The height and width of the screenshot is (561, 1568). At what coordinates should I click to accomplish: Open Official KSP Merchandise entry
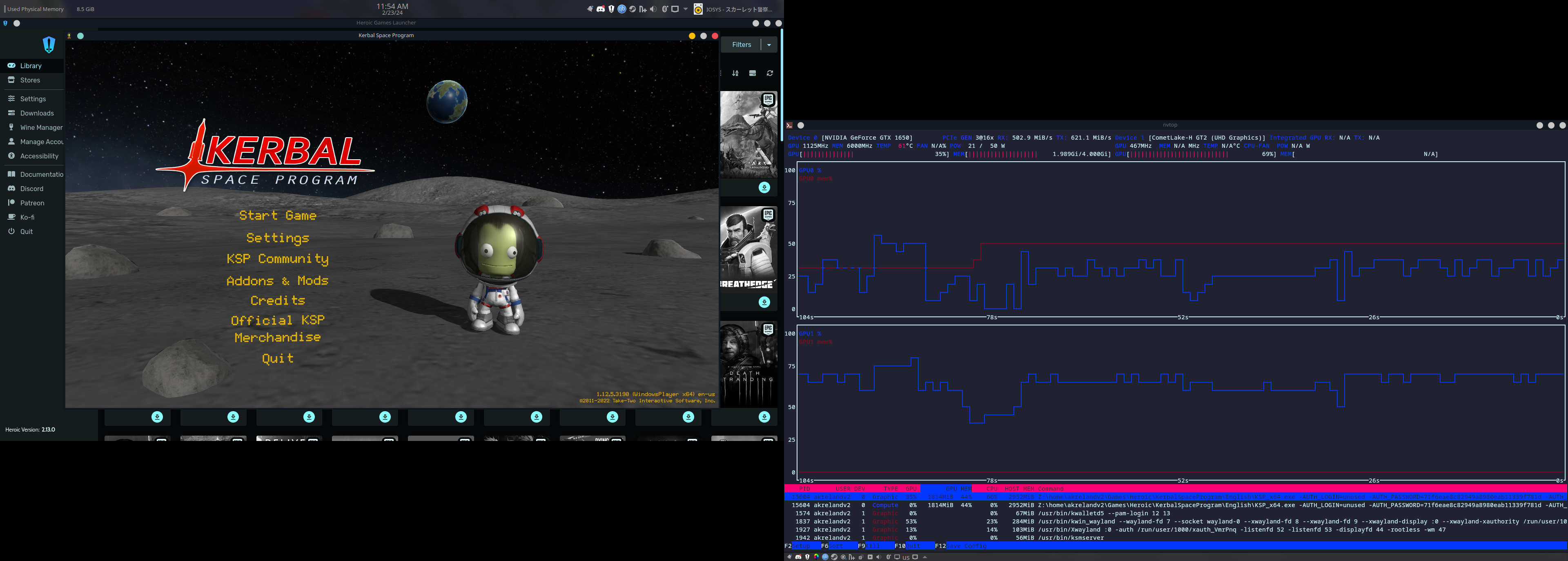point(278,329)
